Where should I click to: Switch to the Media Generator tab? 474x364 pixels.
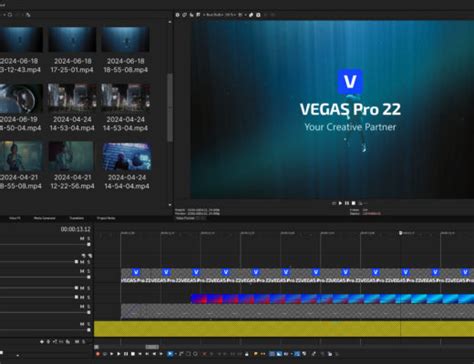click(44, 218)
